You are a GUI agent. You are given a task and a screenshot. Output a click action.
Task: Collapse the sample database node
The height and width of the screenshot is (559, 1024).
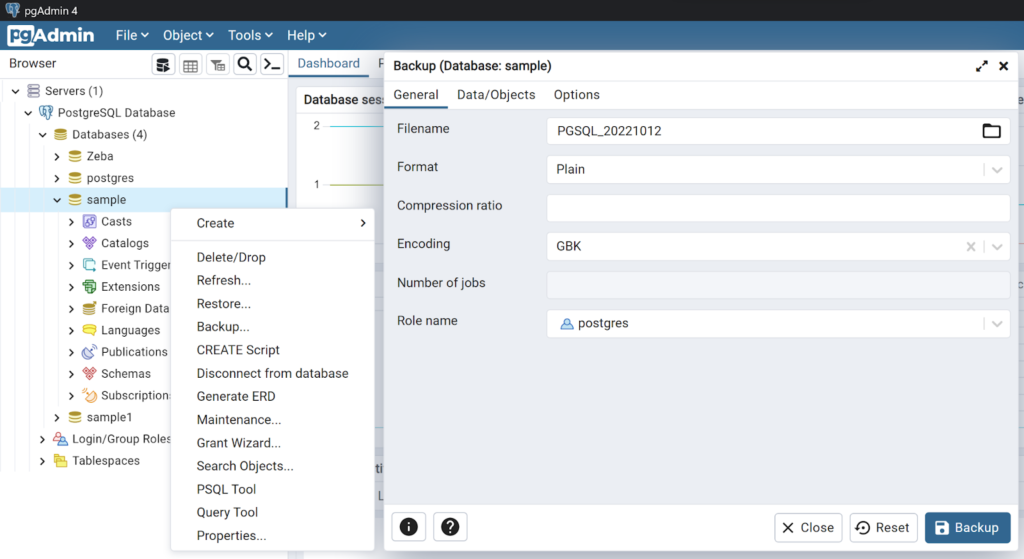(x=57, y=200)
